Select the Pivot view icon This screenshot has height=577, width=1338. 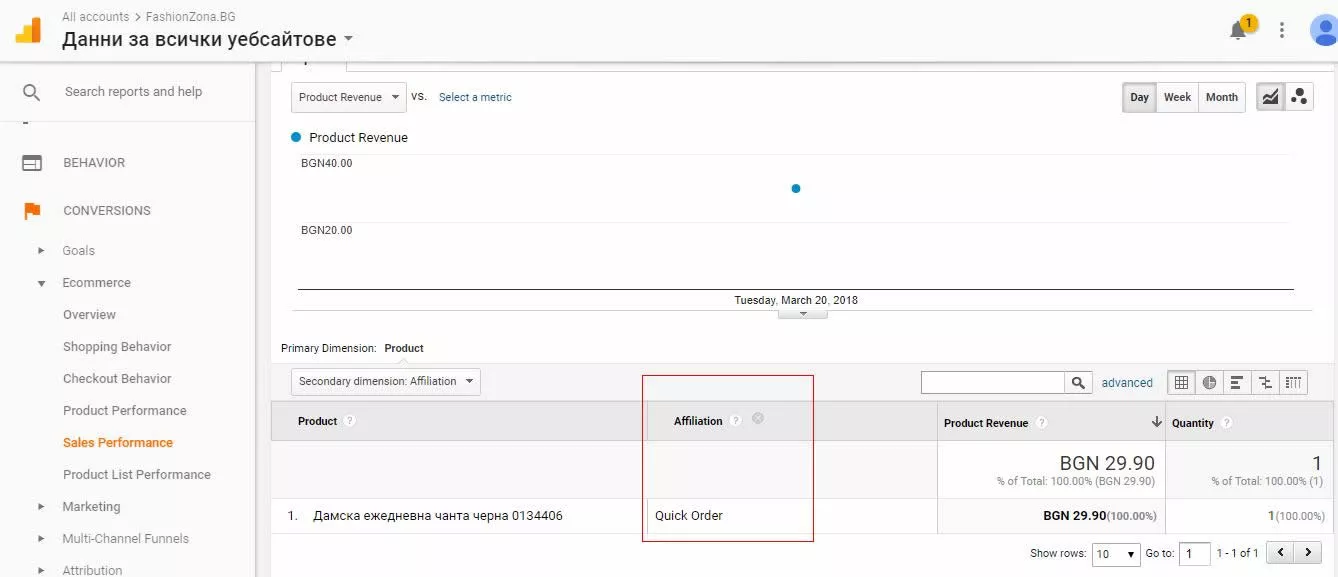pyautogui.click(x=1293, y=382)
